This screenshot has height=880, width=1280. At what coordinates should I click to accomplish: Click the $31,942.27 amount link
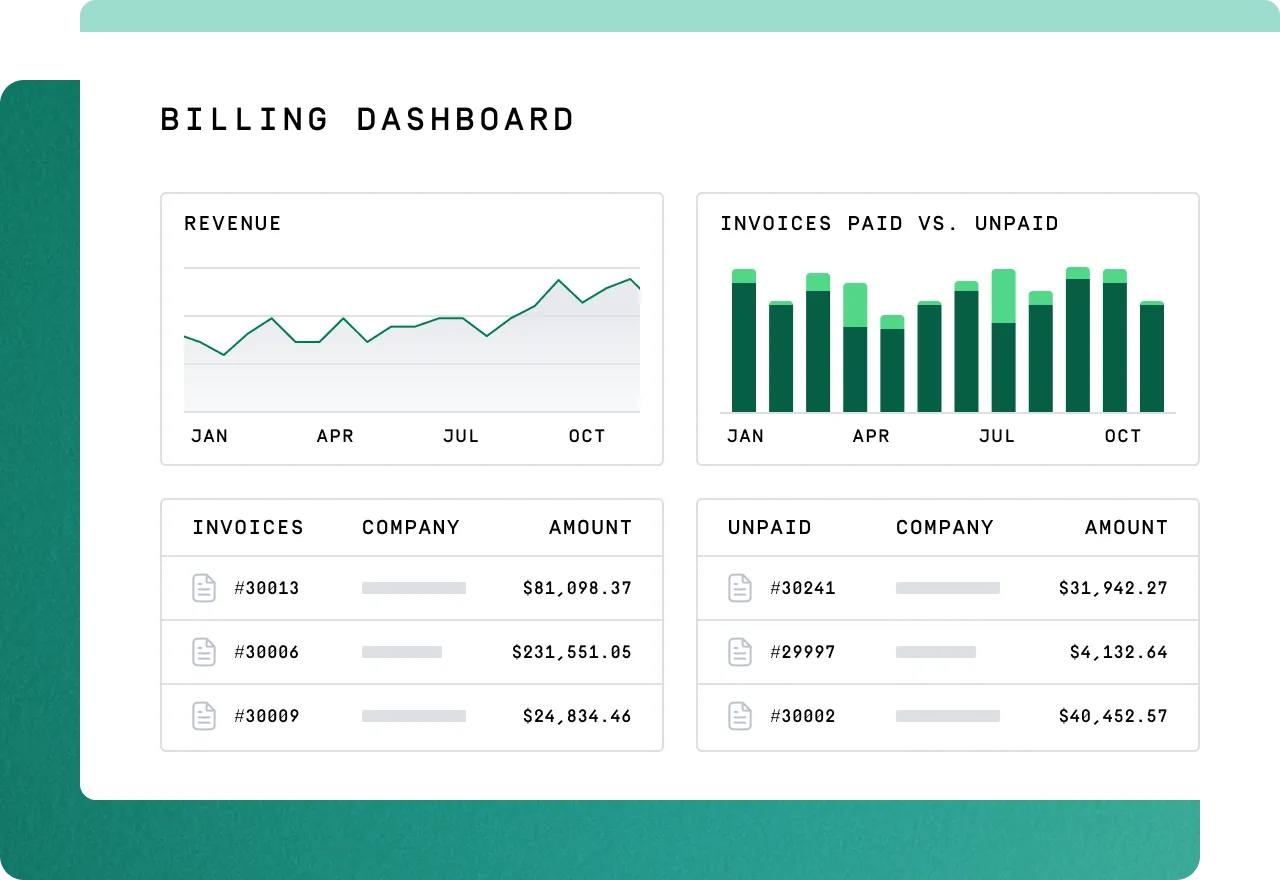click(x=1113, y=588)
